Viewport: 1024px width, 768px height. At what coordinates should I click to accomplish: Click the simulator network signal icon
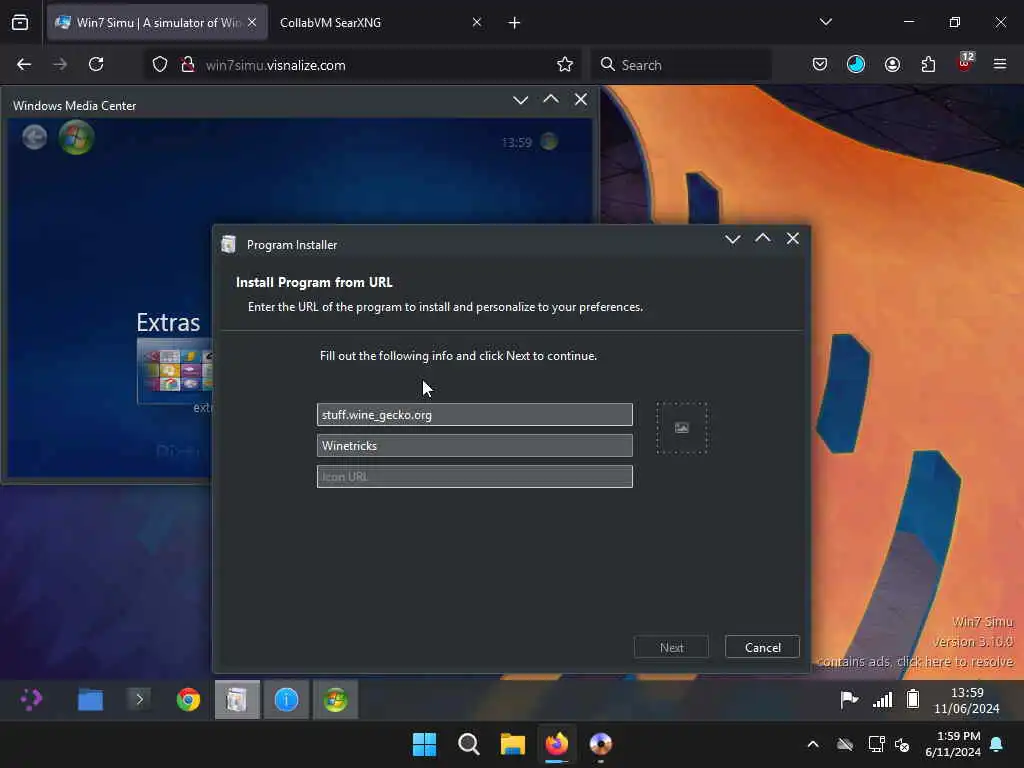pyautogui.click(x=882, y=700)
